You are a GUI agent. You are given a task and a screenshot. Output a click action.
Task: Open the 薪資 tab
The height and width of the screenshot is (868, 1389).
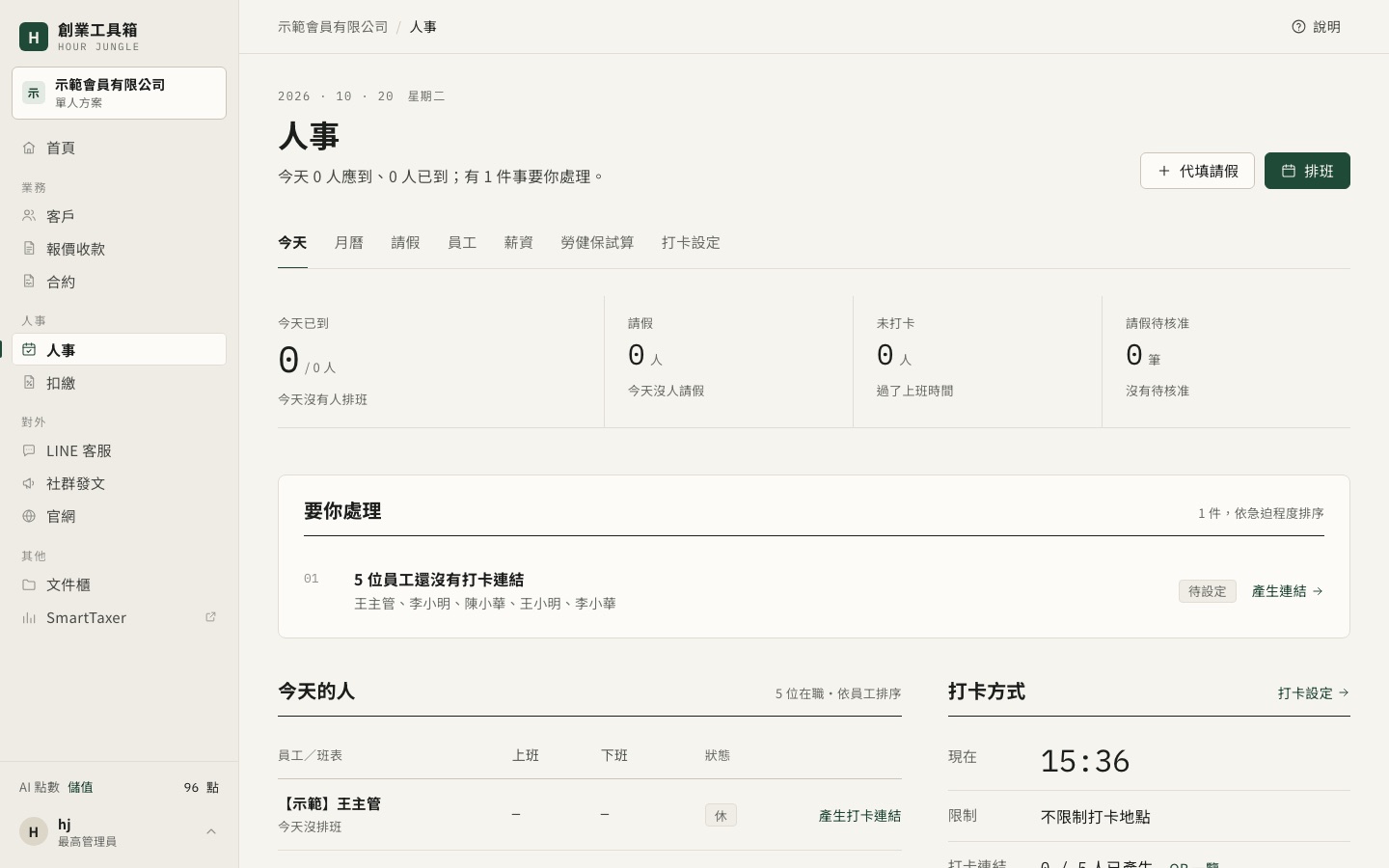[x=519, y=243]
